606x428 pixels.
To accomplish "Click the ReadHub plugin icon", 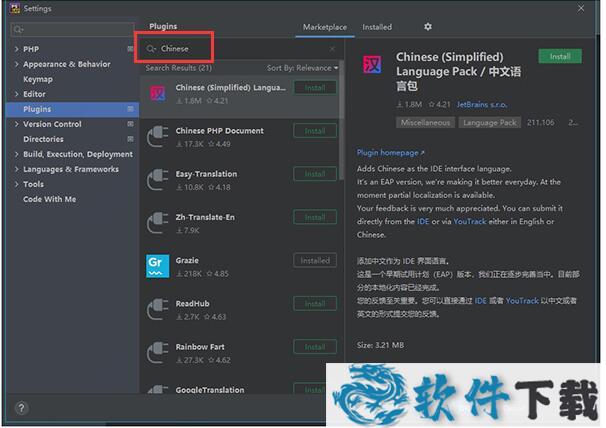I will pyautogui.click(x=158, y=308).
